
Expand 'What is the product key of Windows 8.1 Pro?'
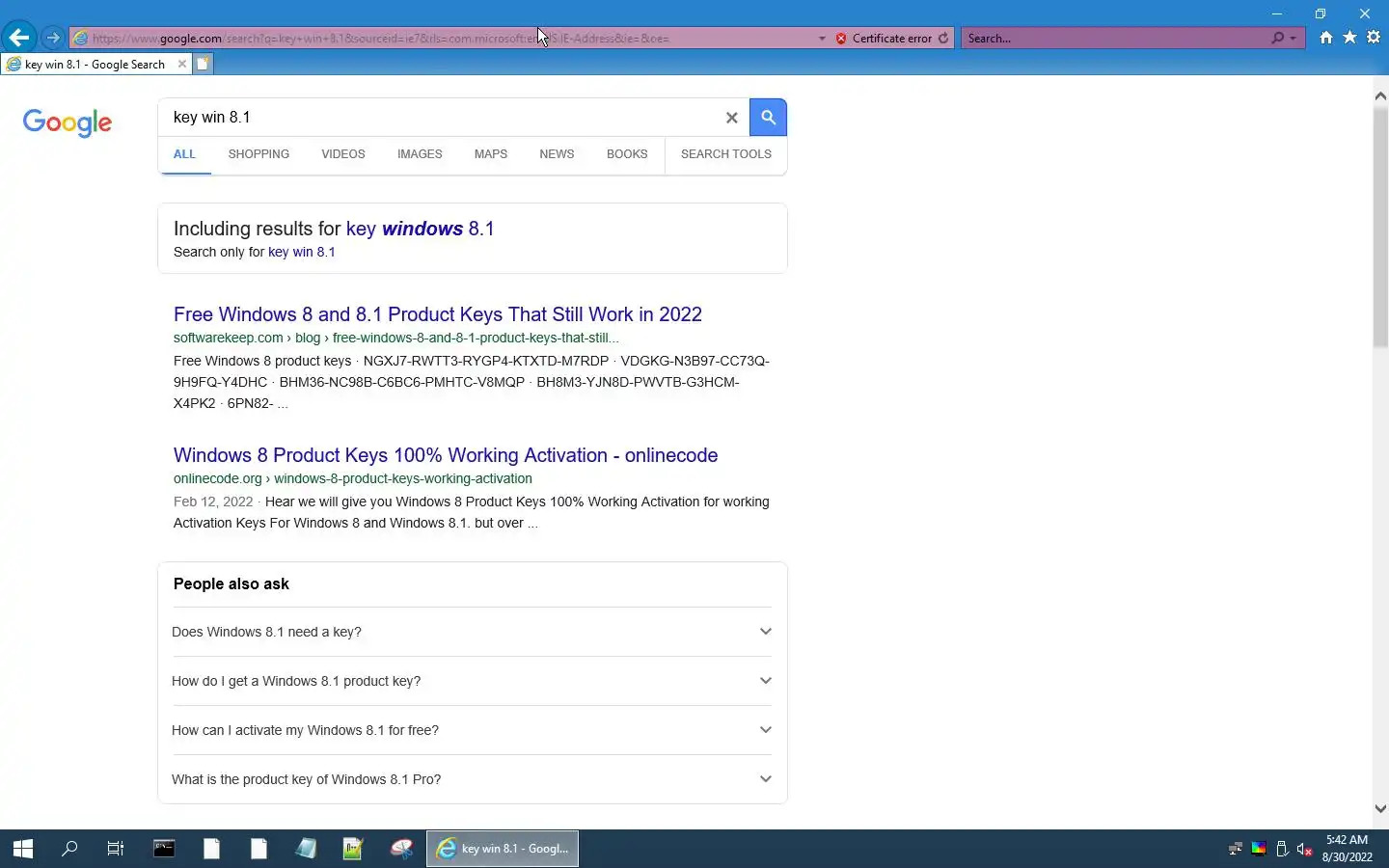pos(472,779)
